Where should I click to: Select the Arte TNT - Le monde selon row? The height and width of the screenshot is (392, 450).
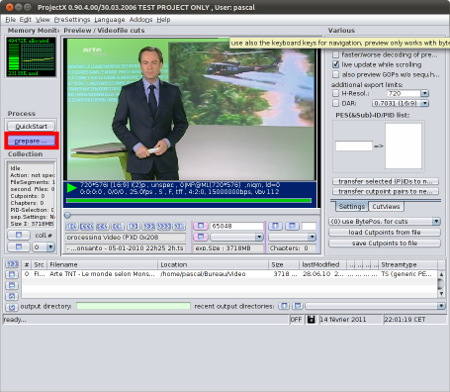pyautogui.click(x=229, y=274)
